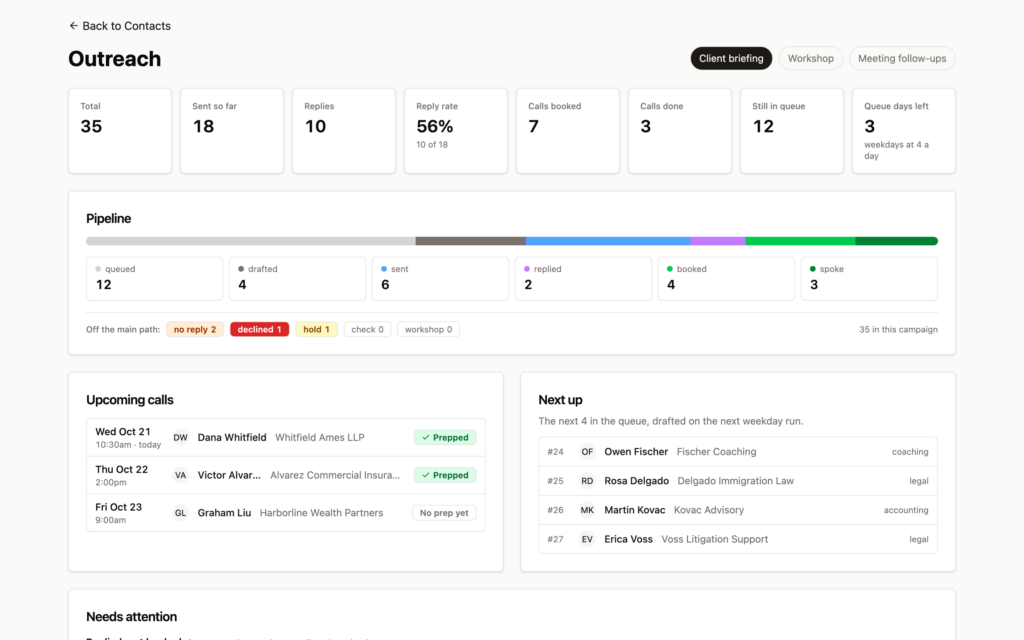Click the declined 1 badge
Viewport: 1024px width, 640px height.
(259, 329)
